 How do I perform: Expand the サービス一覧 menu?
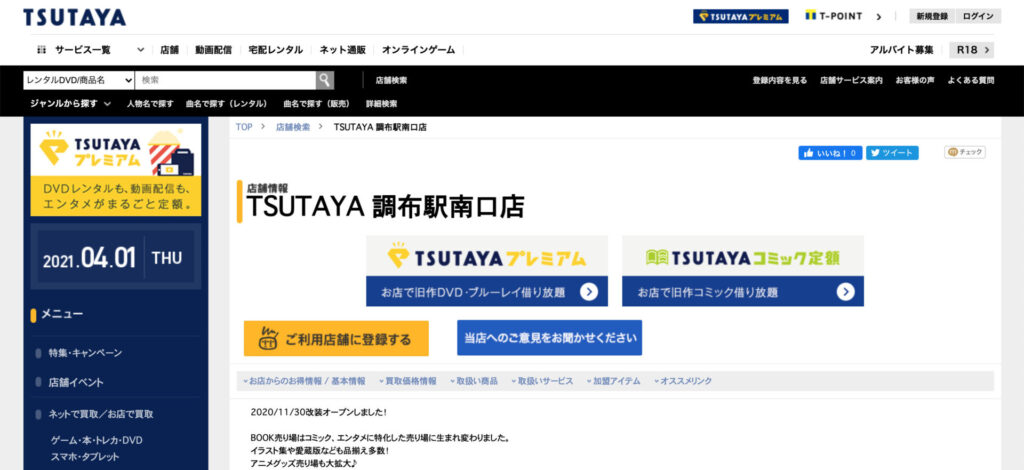(90, 50)
